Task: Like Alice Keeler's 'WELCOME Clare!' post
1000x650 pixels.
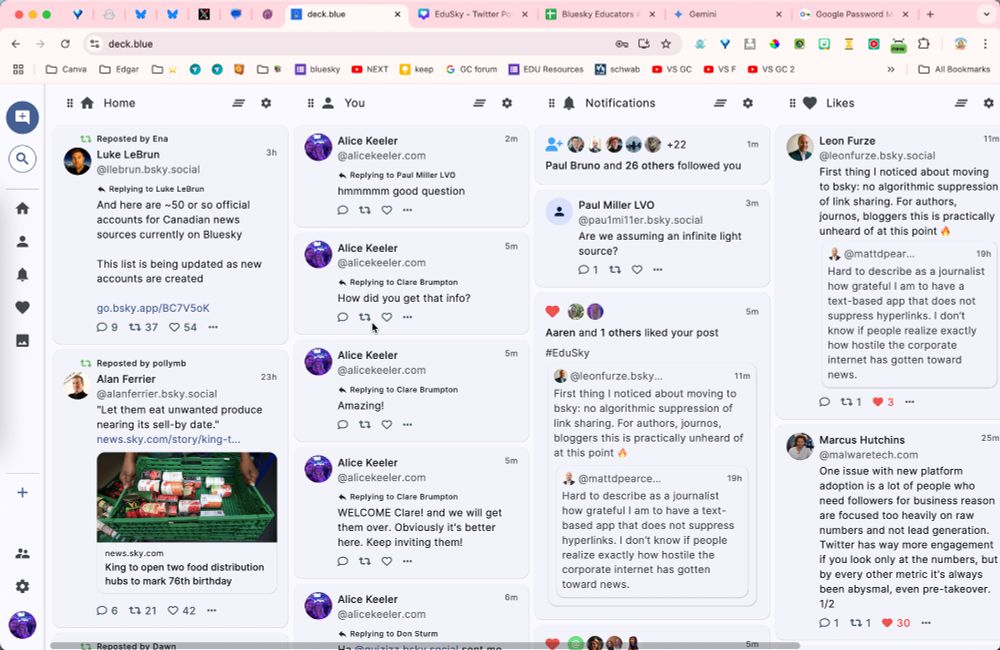Action: coord(386,561)
